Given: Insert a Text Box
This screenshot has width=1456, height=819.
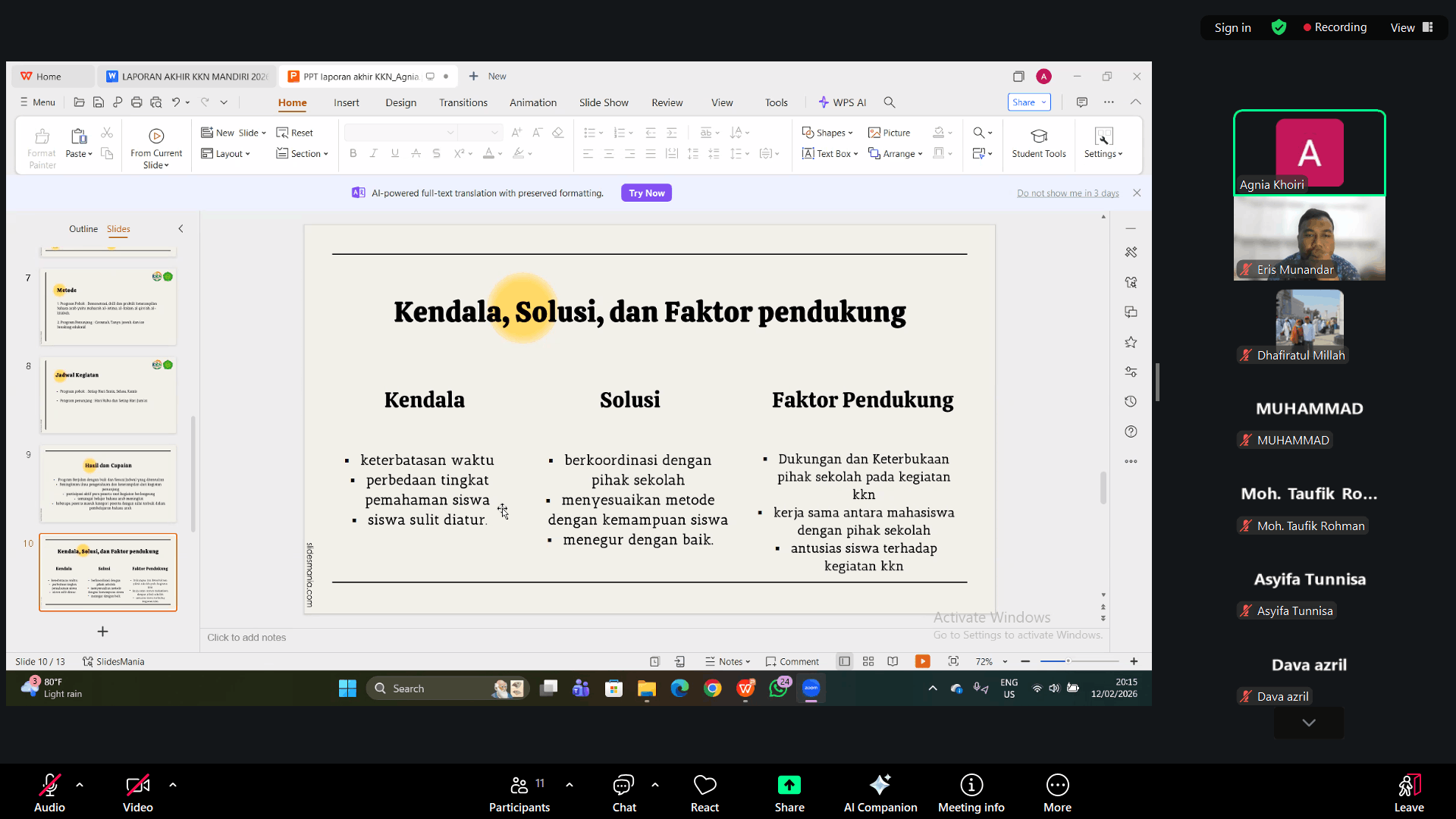Looking at the screenshot, I should pyautogui.click(x=830, y=153).
